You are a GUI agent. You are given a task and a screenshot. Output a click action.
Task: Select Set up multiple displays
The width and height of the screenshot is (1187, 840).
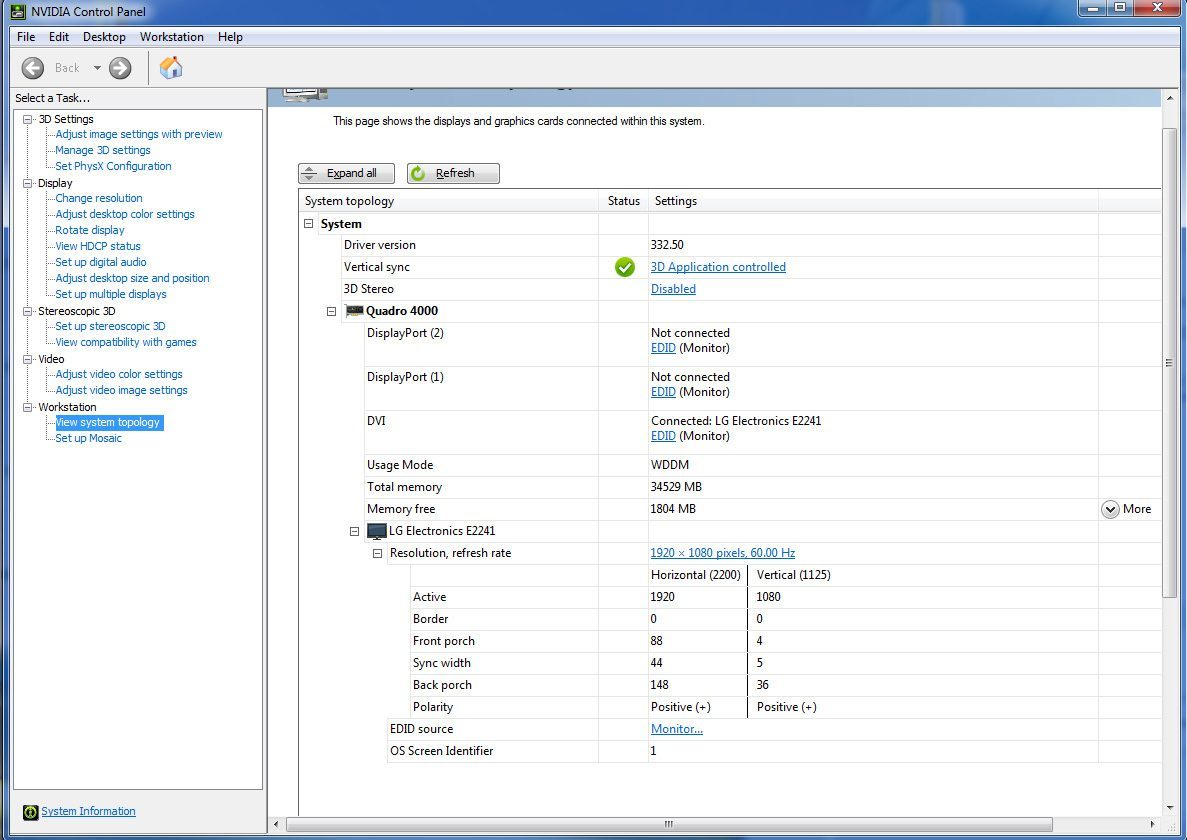(x=111, y=294)
